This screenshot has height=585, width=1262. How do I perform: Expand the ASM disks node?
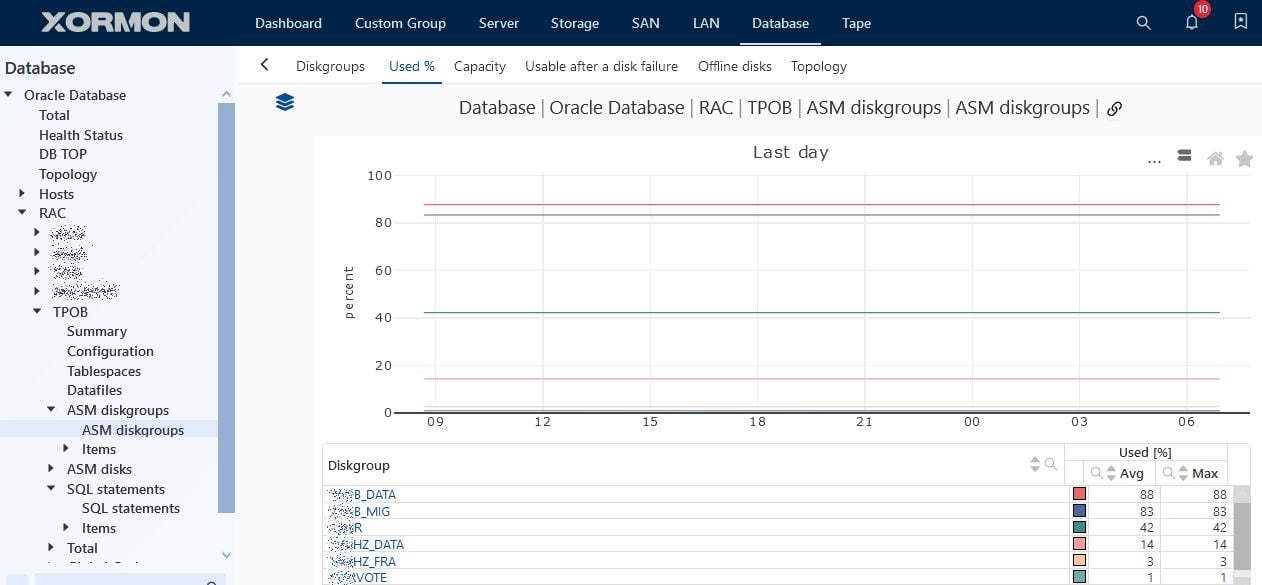point(52,469)
